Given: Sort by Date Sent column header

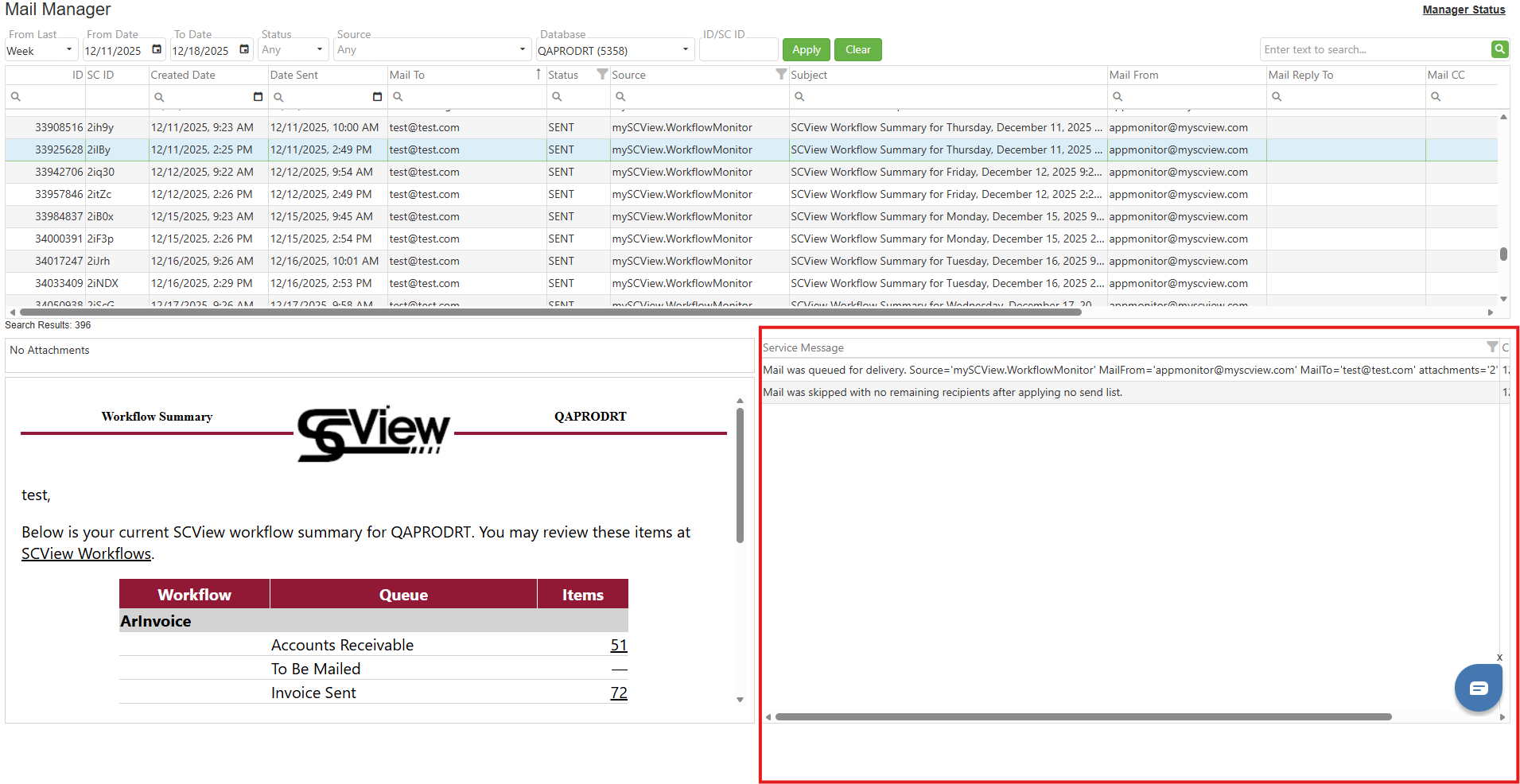Looking at the screenshot, I should [328, 75].
